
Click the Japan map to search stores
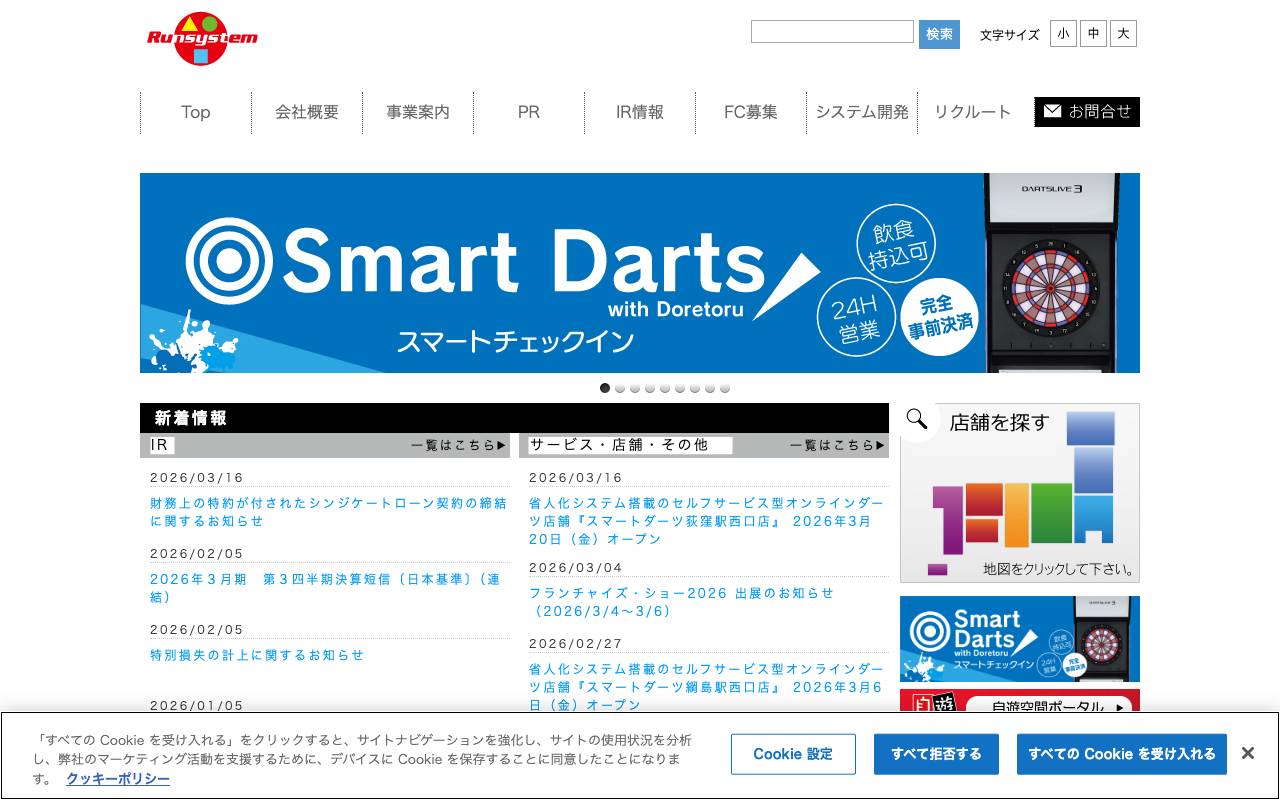[1020, 500]
